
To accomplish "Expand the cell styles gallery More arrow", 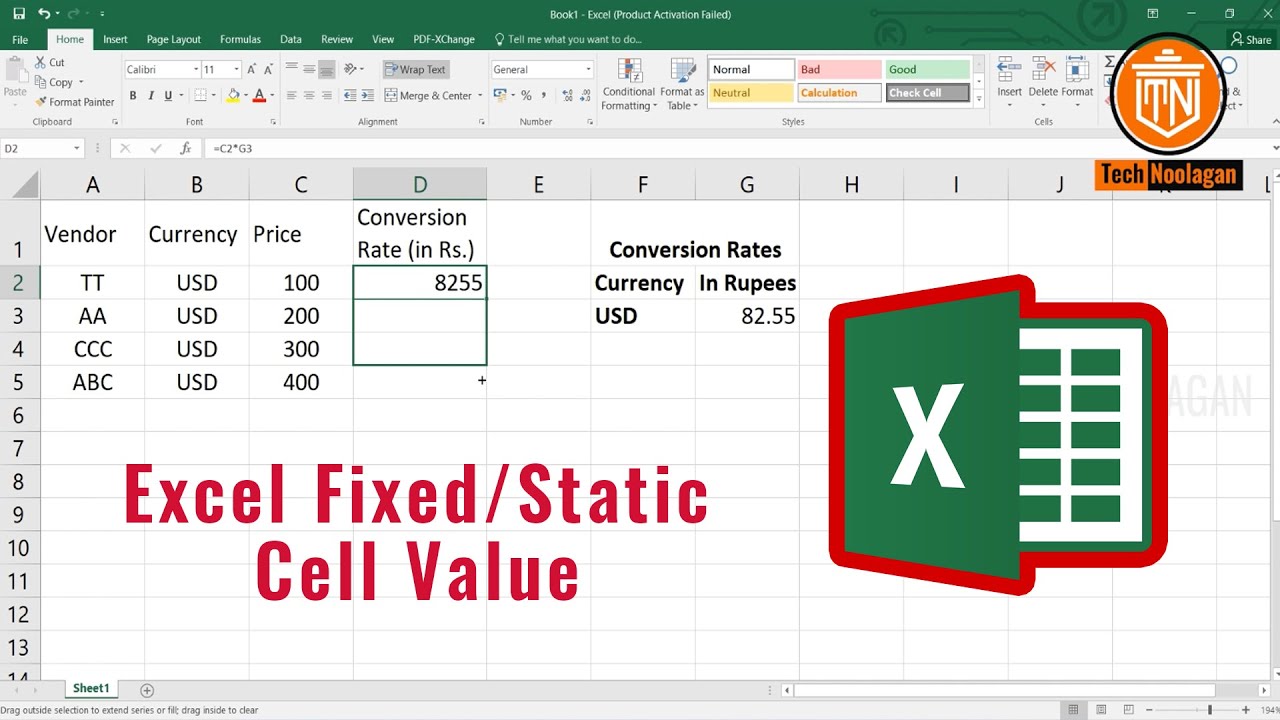I will point(979,99).
